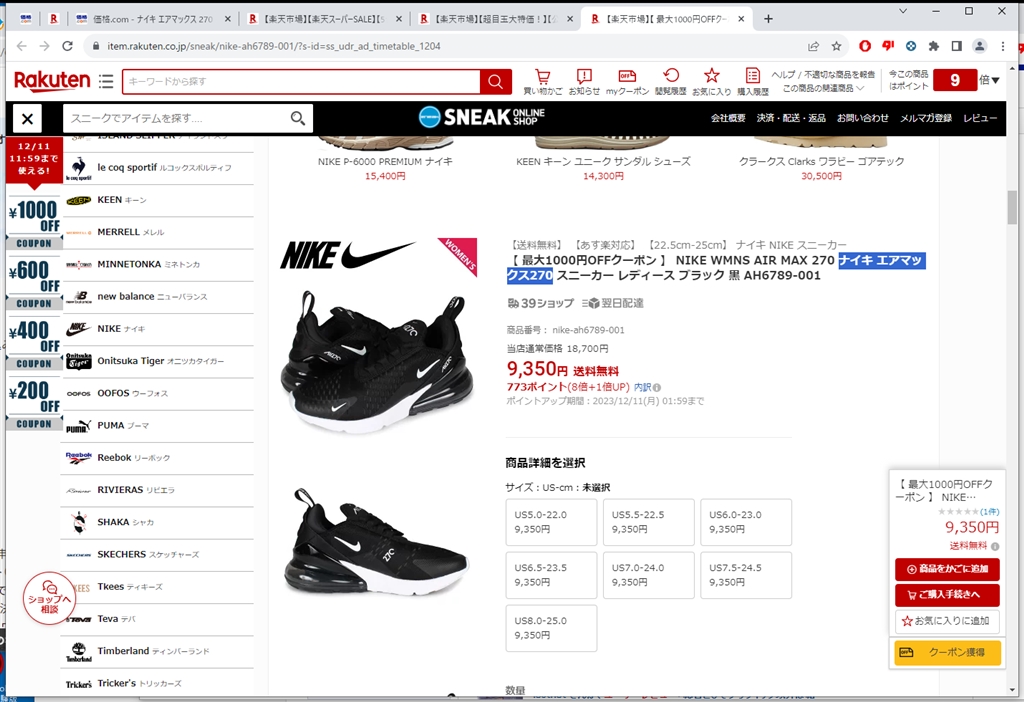
Task: Click the share page icon in address bar
Action: click(x=814, y=46)
